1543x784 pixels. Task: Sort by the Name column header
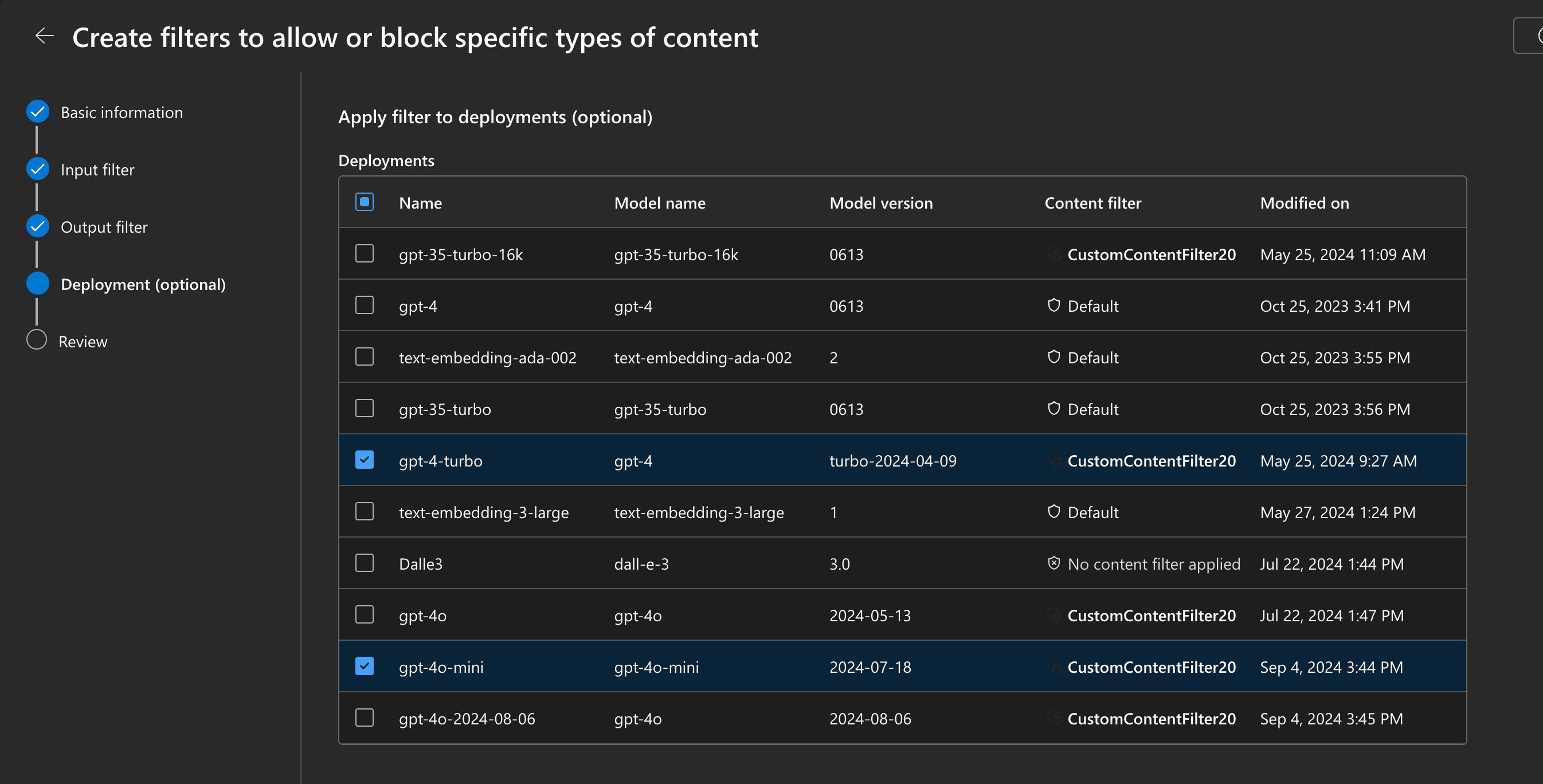click(421, 203)
